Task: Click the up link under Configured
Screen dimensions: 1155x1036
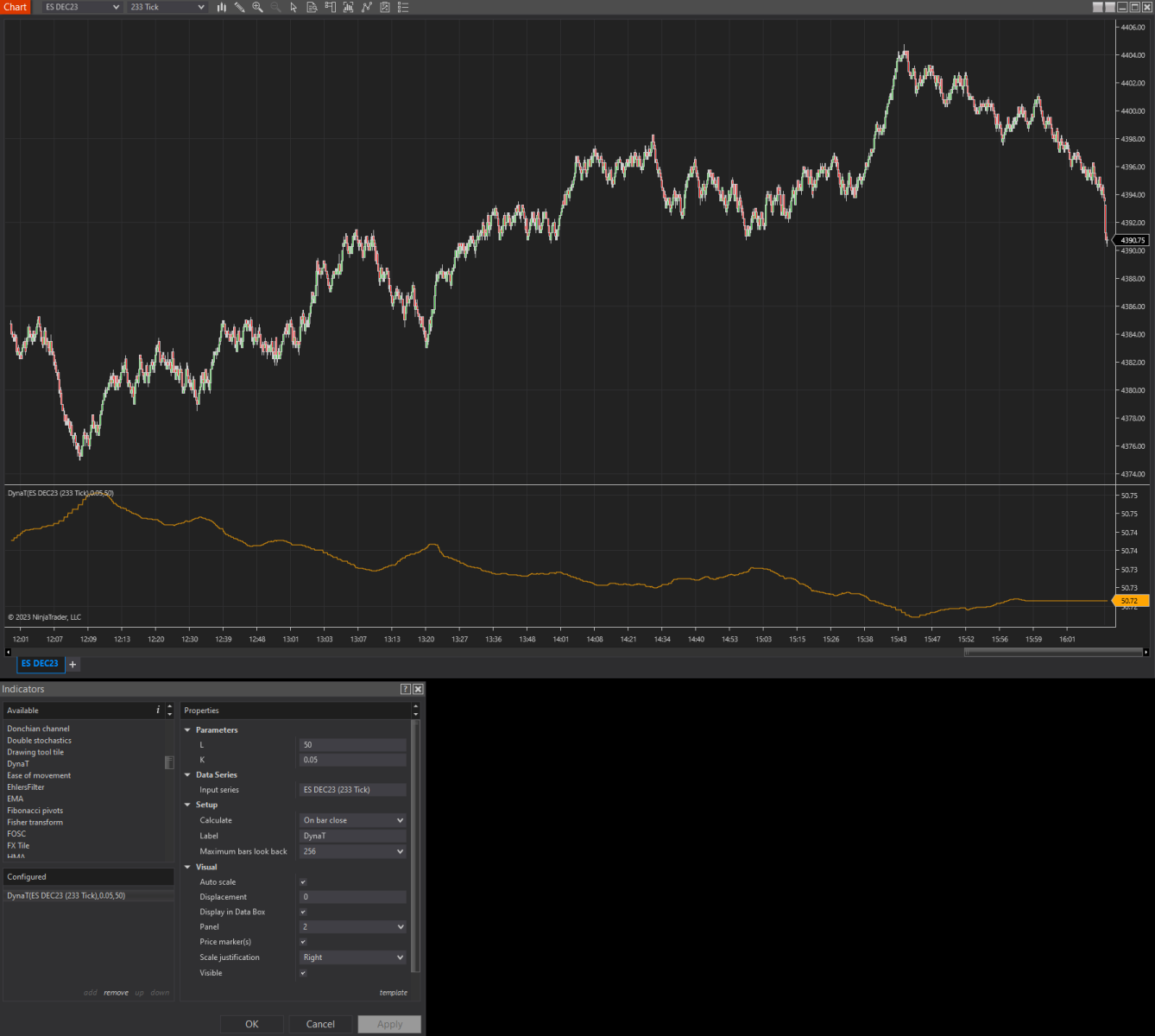Action: point(140,993)
